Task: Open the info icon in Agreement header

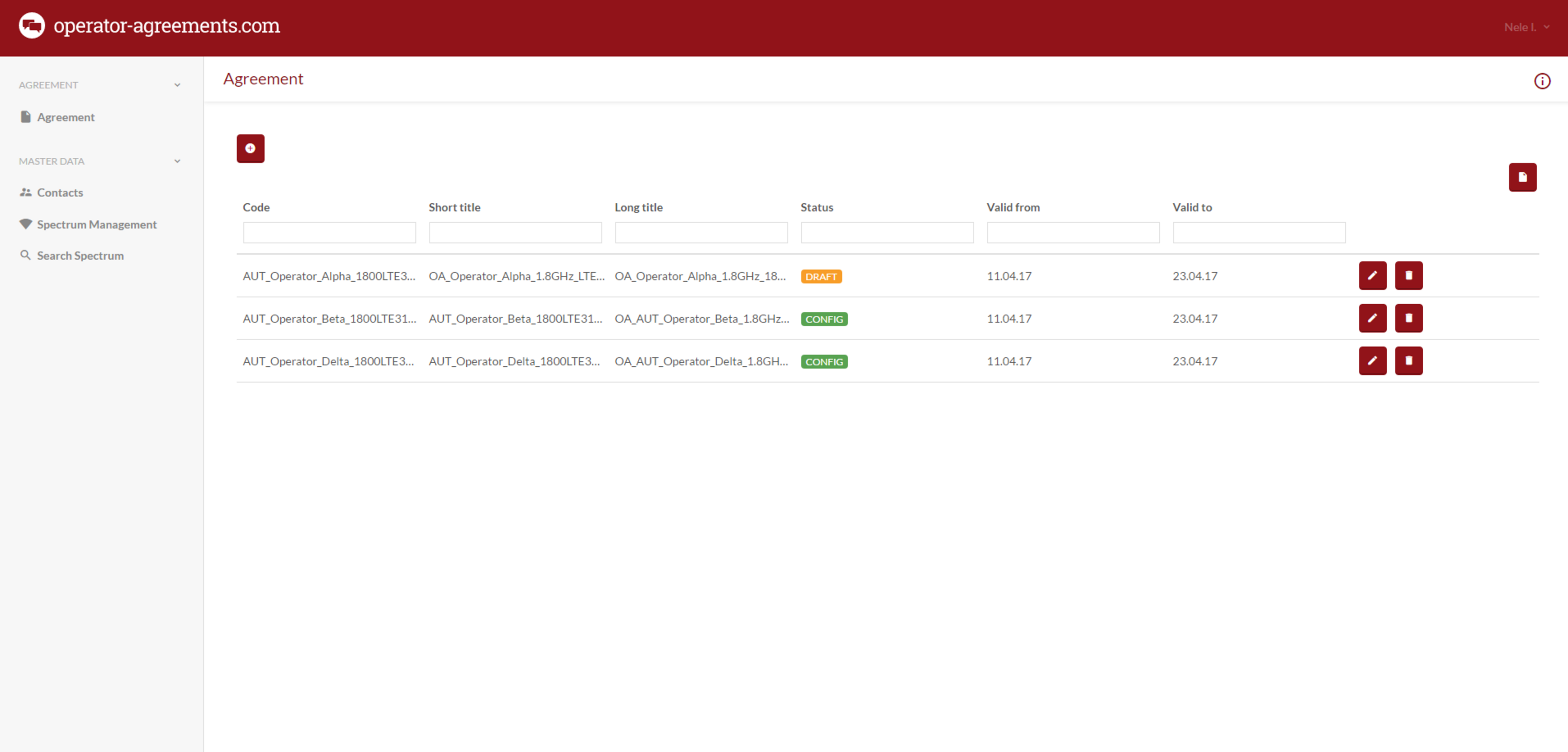Action: [1542, 81]
